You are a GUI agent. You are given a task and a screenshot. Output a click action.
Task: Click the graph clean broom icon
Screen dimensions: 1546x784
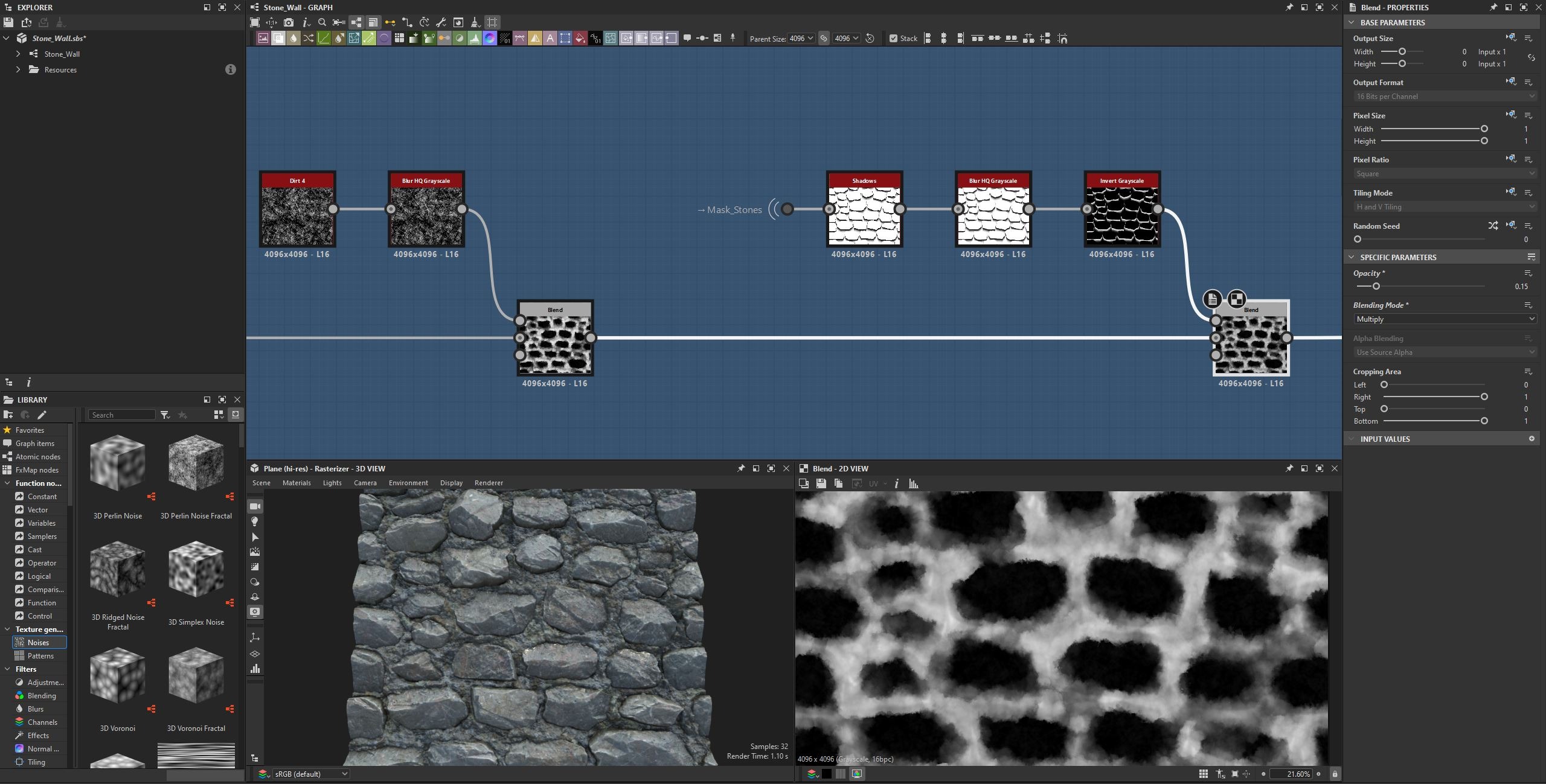[x=475, y=22]
